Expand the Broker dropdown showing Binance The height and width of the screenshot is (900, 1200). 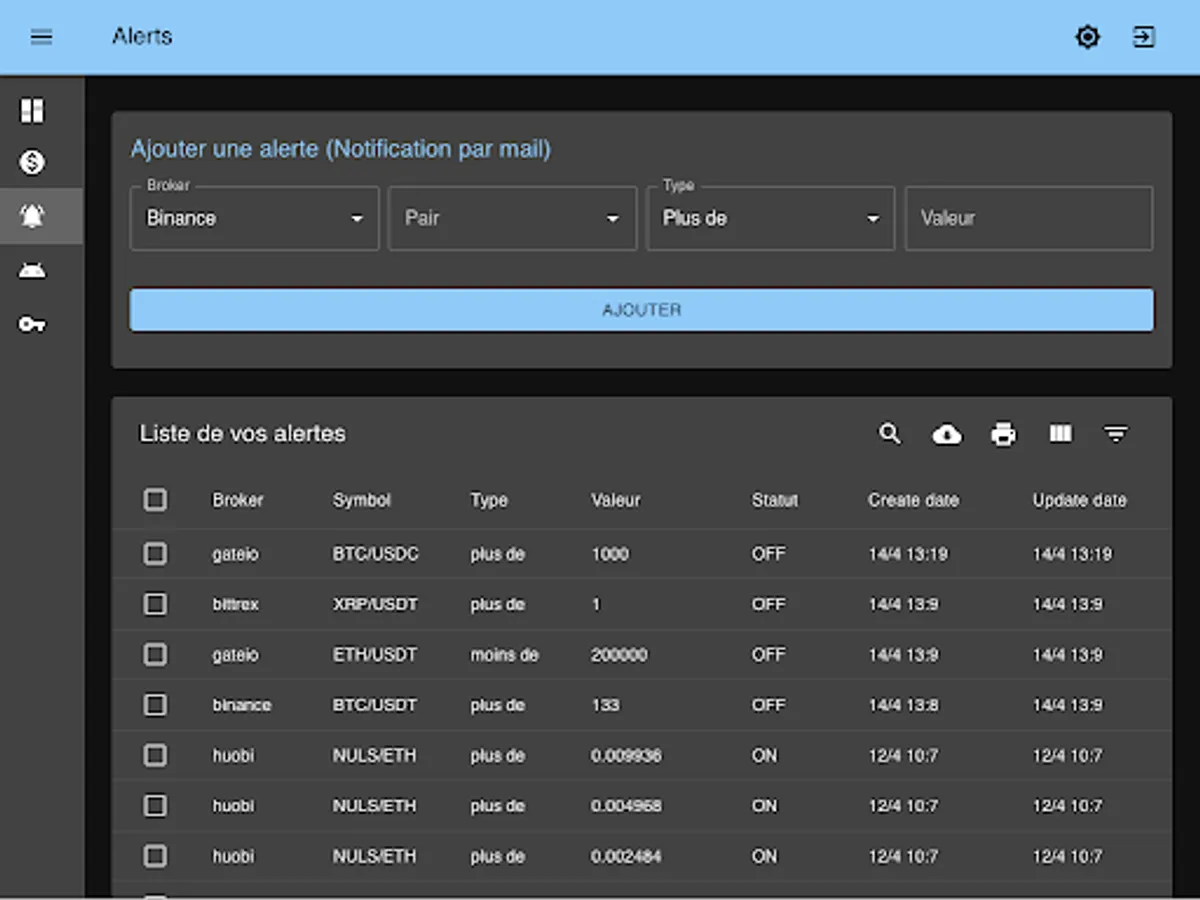coord(254,218)
